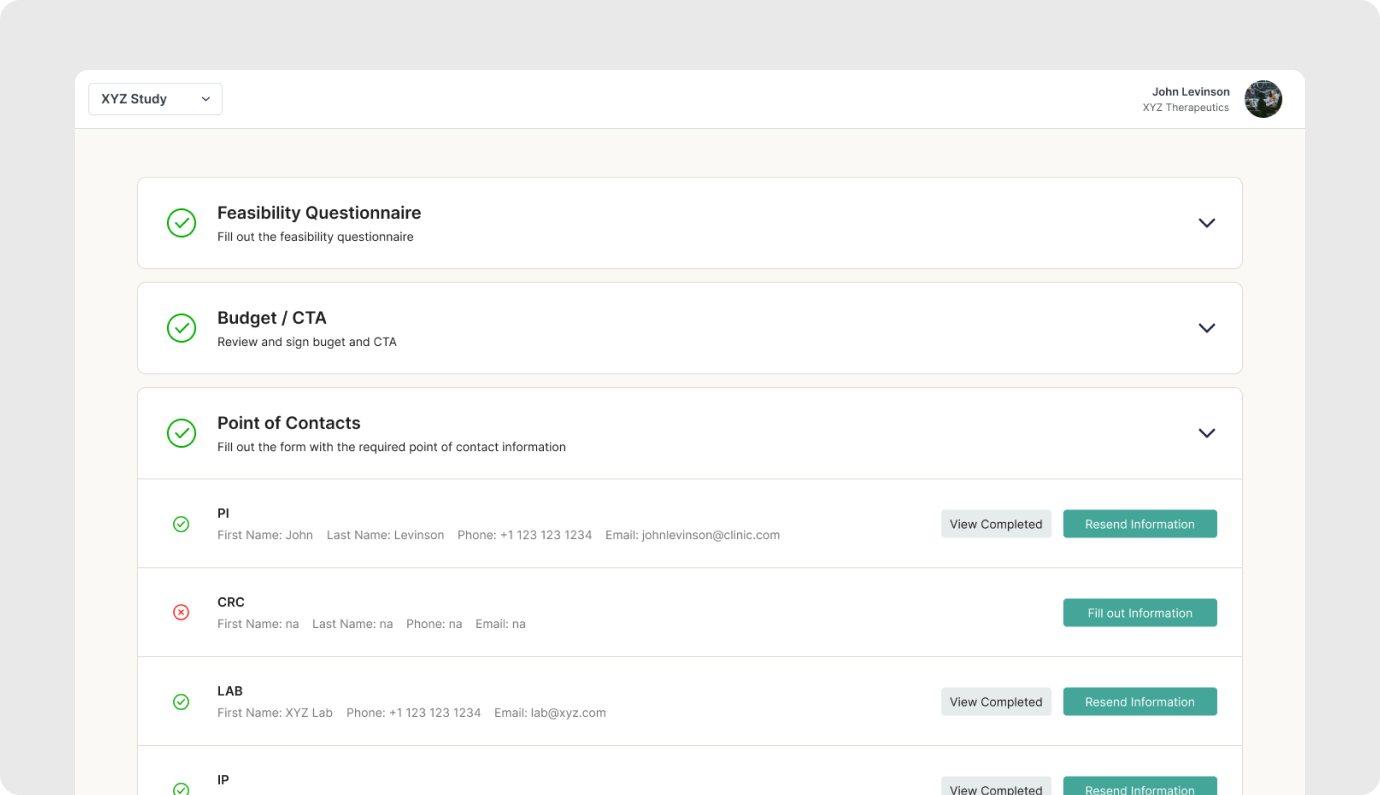The height and width of the screenshot is (795, 1380).
Task: Expand the Budget / CTA section chevron
Action: point(1206,328)
